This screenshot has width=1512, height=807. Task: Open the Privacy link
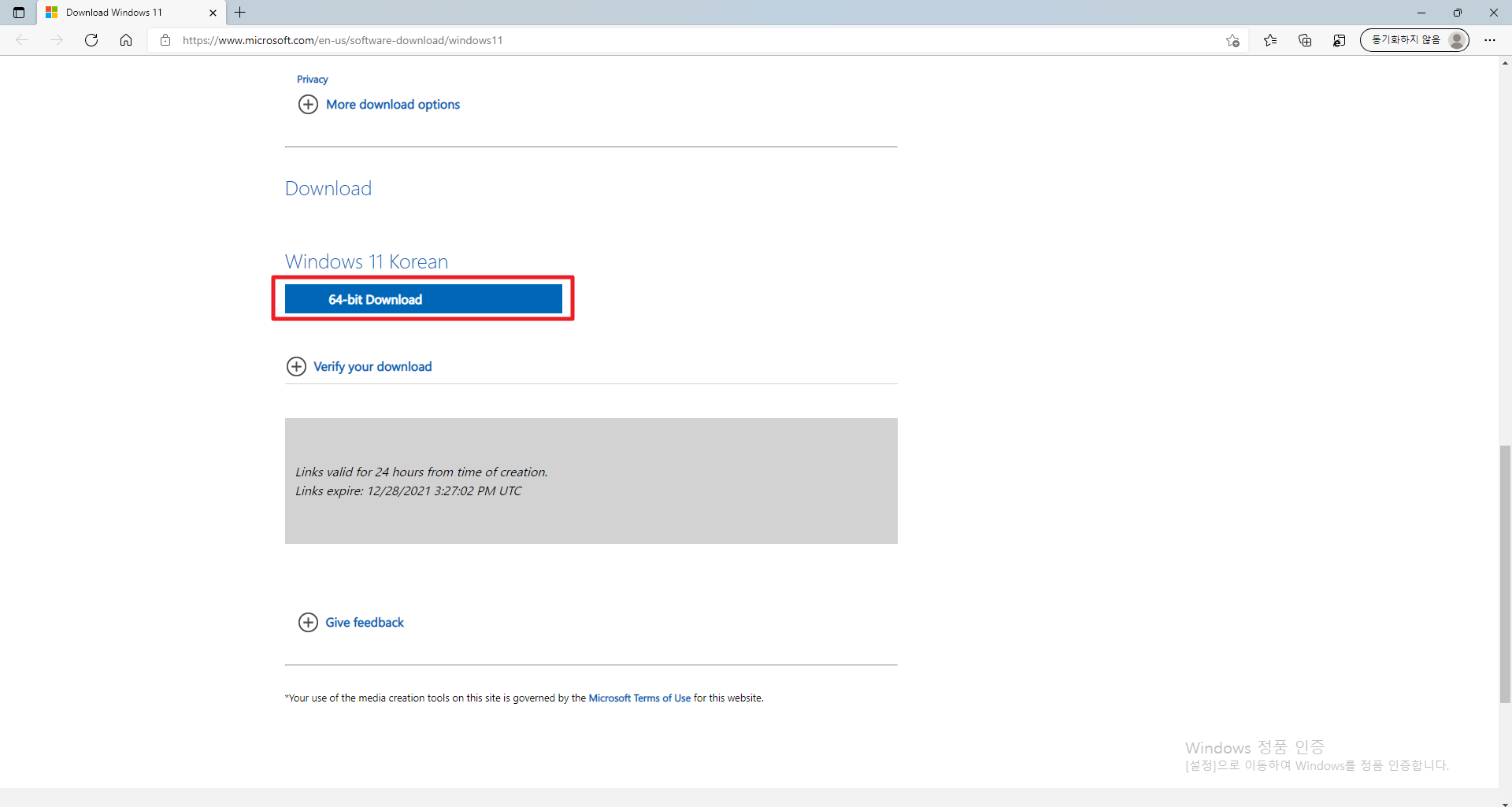tap(312, 80)
